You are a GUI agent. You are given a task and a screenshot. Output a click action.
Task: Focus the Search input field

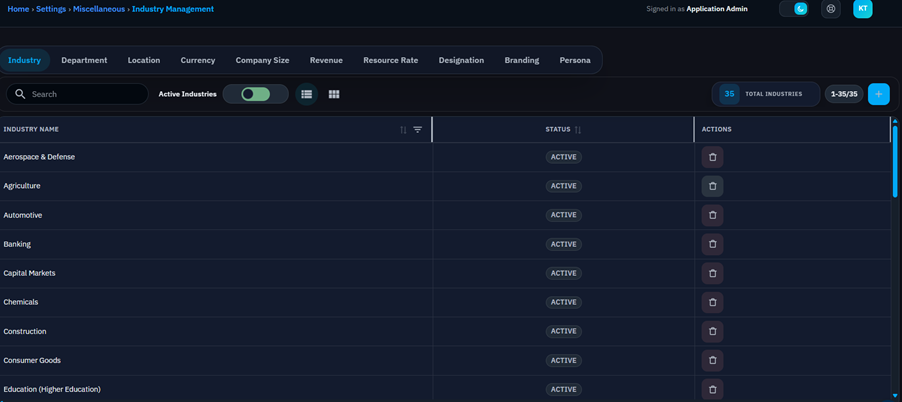(77, 94)
